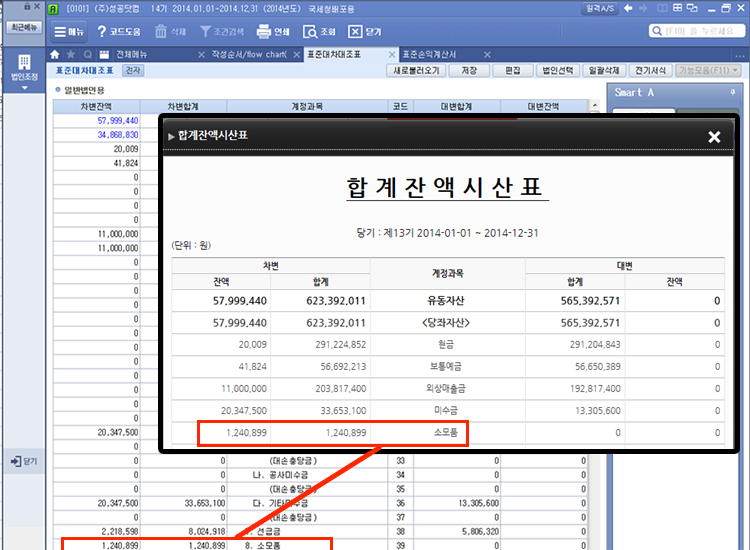
Task: Click the table scrollbar up arrow
Action: pos(595,105)
